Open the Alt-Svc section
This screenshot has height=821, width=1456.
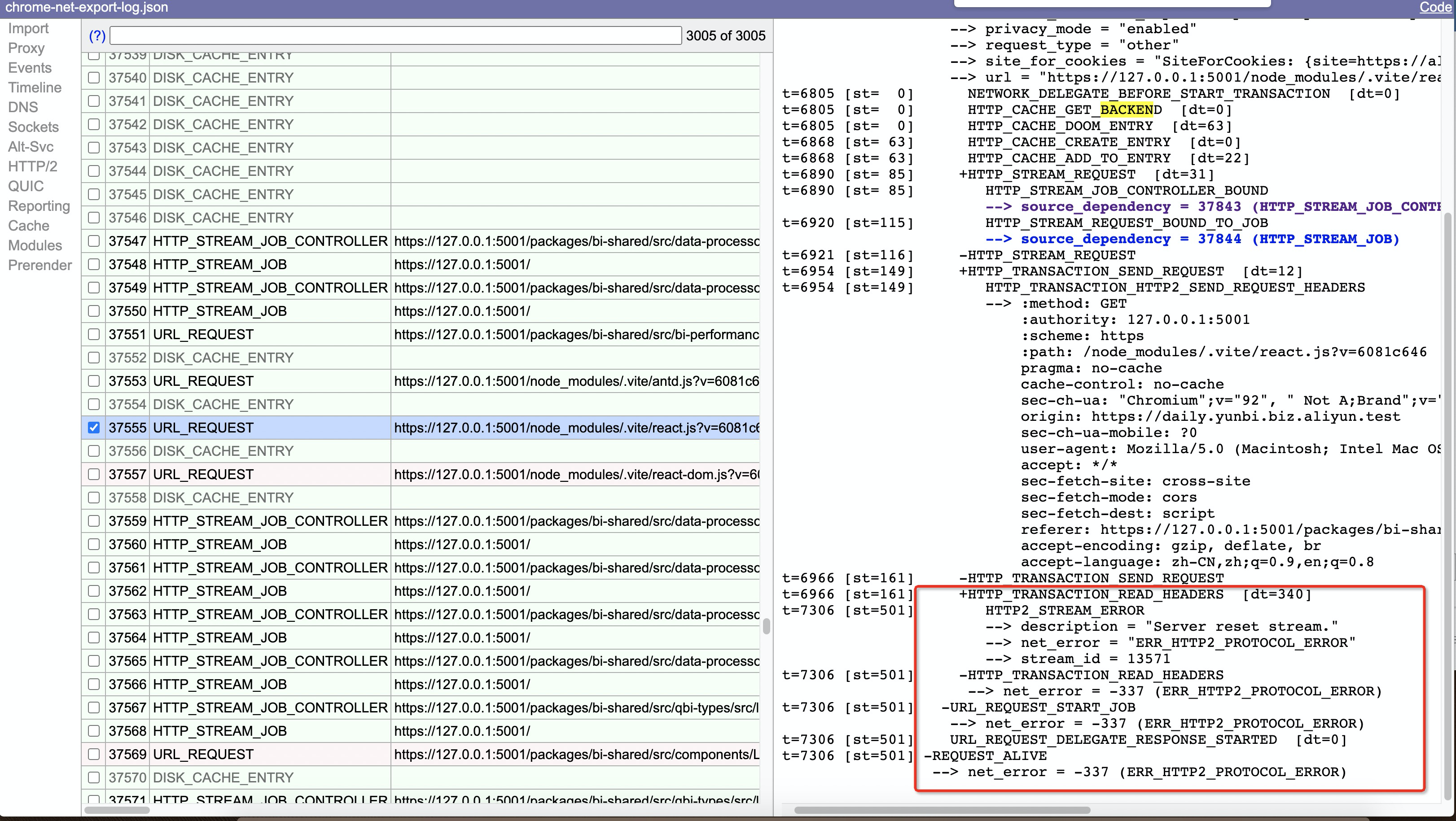pyautogui.click(x=31, y=147)
